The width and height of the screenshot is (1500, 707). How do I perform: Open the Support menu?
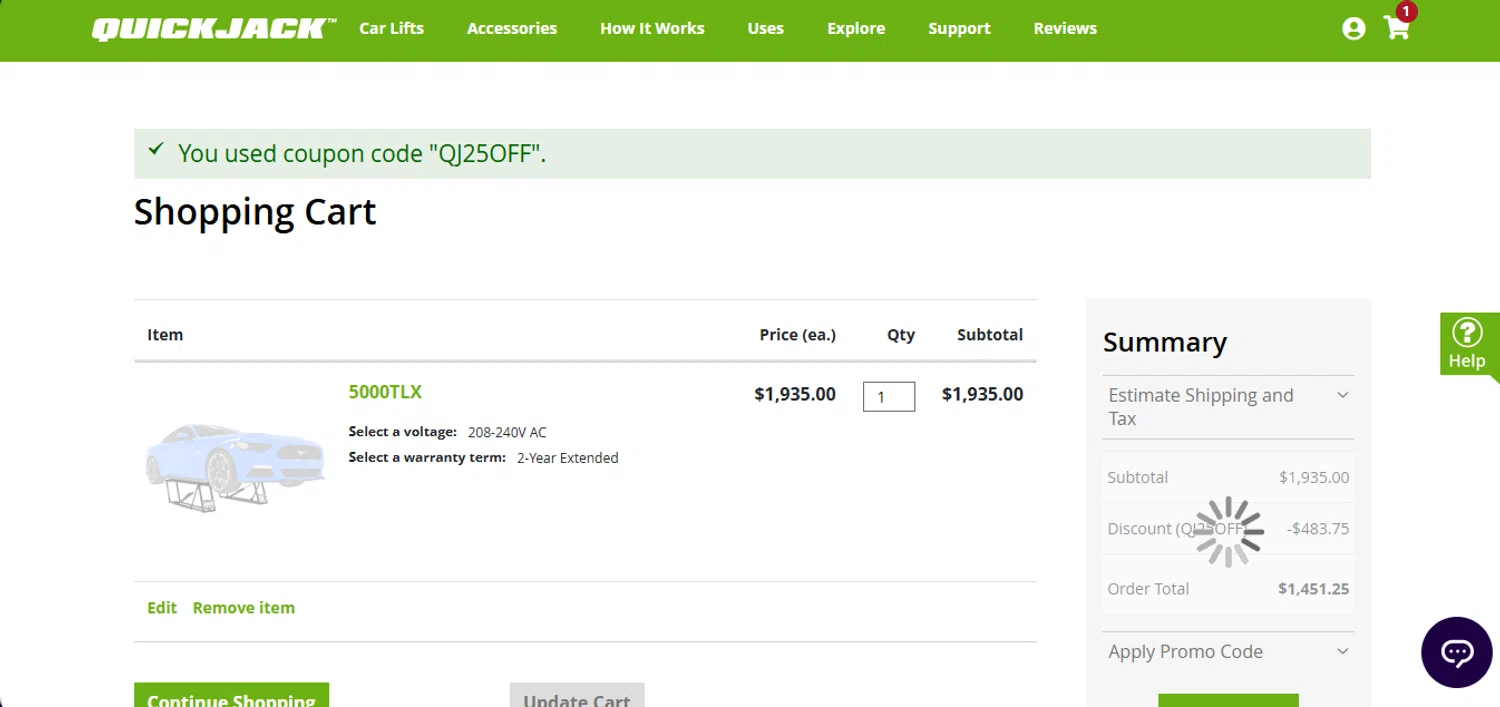click(959, 29)
